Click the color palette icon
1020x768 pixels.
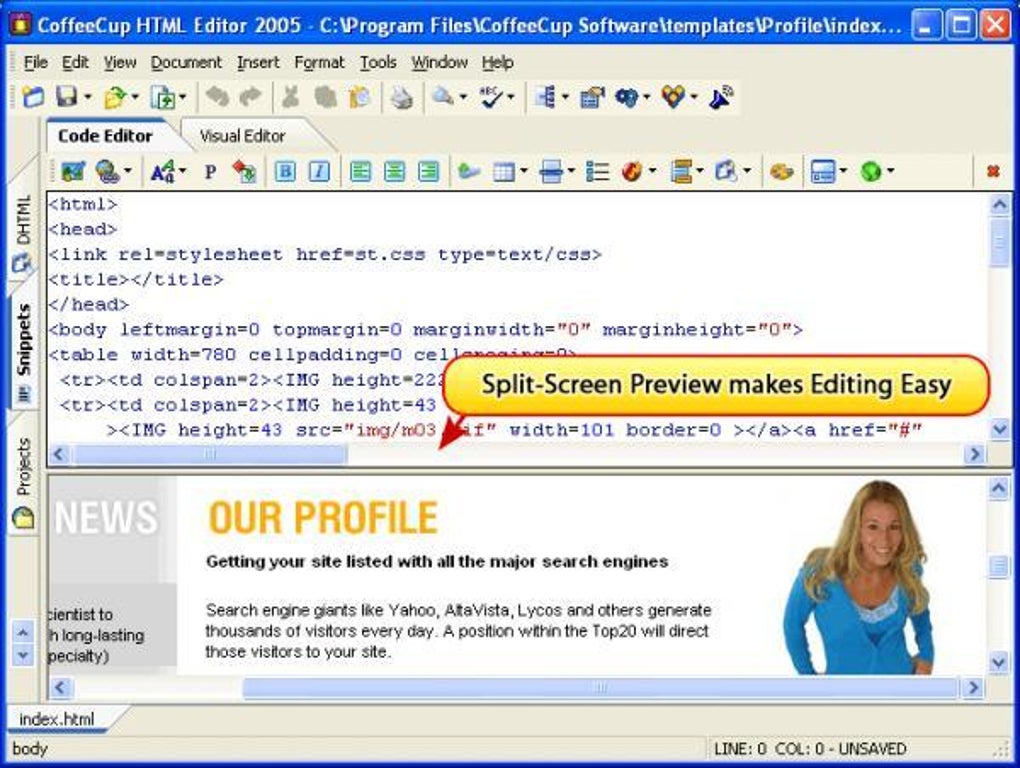(x=781, y=172)
